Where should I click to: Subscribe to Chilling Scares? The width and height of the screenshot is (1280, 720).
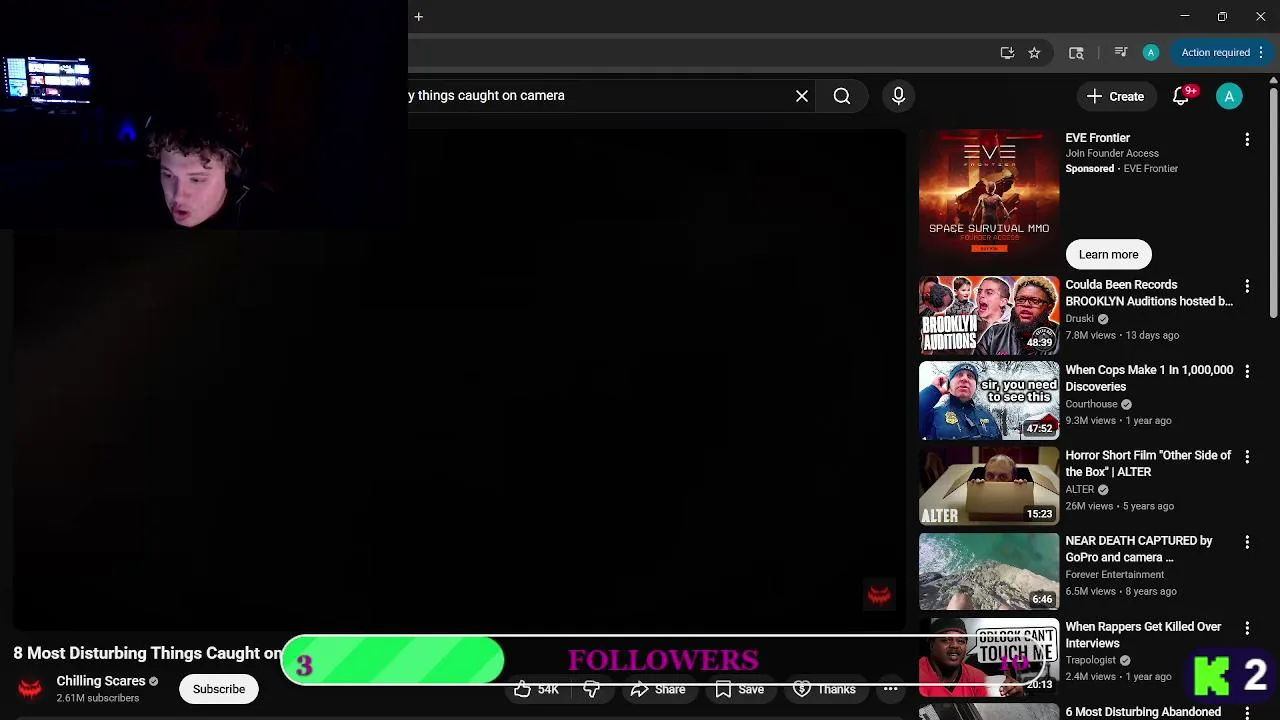pyautogui.click(x=219, y=689)
